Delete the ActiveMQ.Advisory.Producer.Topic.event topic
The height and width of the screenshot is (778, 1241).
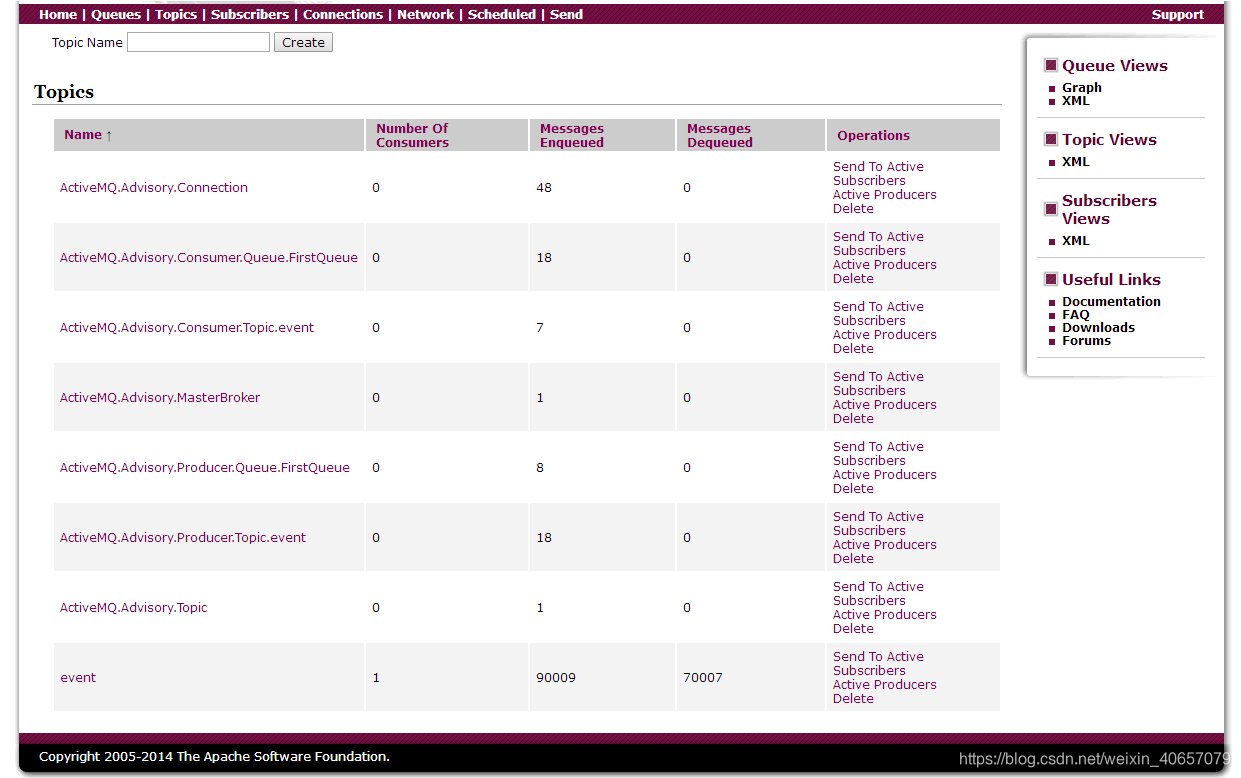(853, 559)
